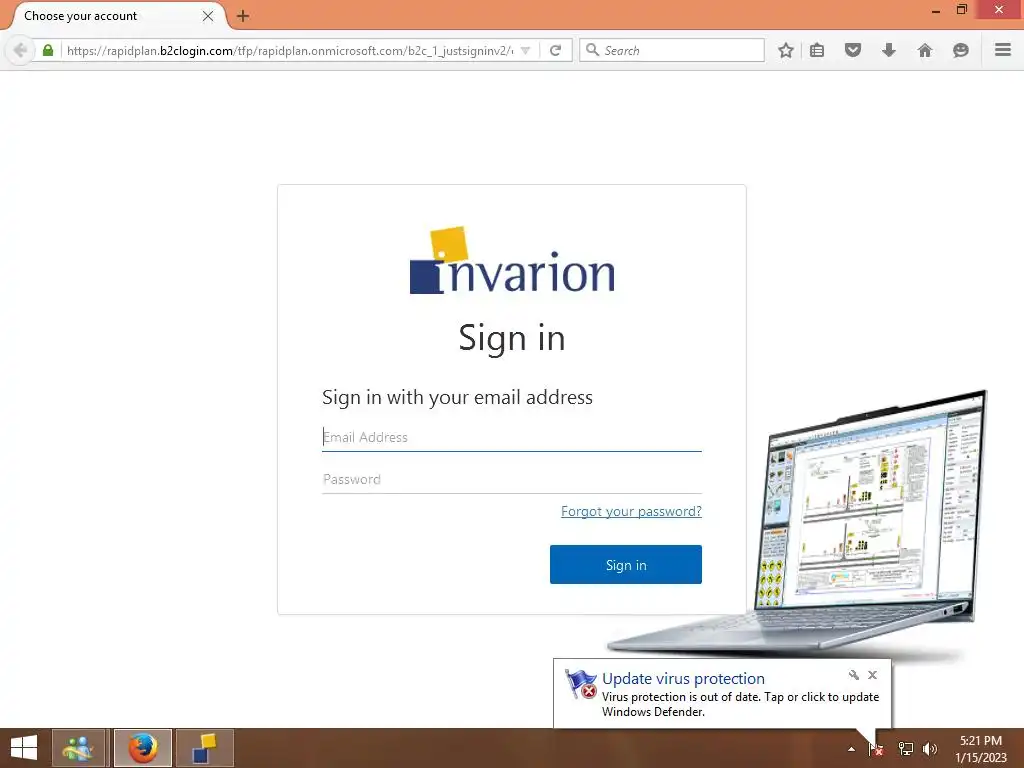Click the green padlock site identity icon
Viewport: 1024px width, 768px height.
48,50
